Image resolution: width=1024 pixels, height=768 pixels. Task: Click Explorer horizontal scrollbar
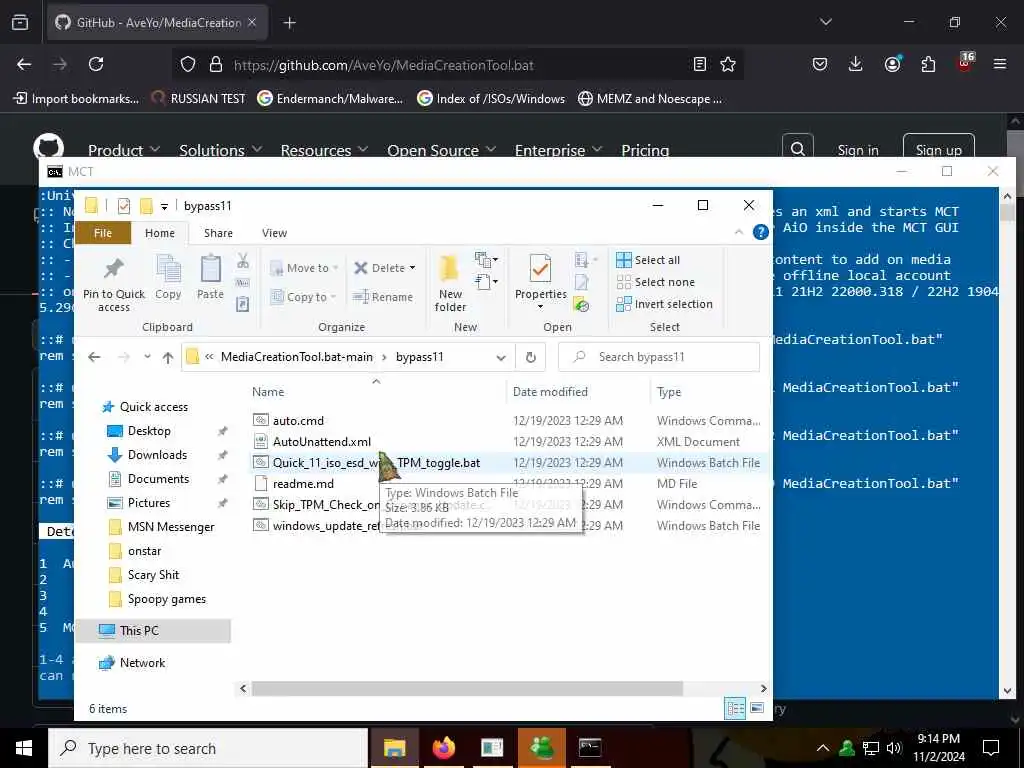coord(467,688)
